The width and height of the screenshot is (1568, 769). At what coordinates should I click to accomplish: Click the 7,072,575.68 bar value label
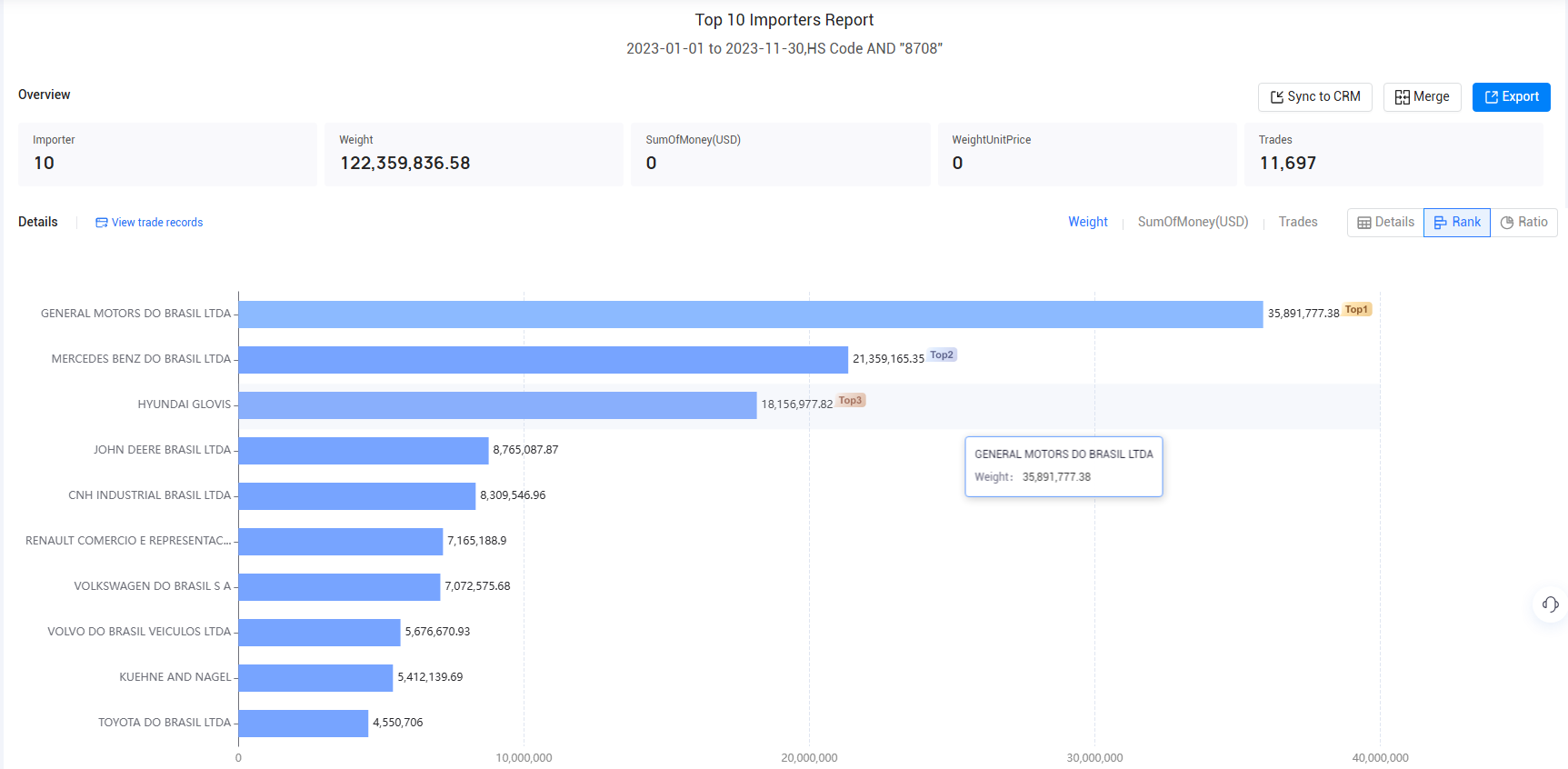point(477,586)
